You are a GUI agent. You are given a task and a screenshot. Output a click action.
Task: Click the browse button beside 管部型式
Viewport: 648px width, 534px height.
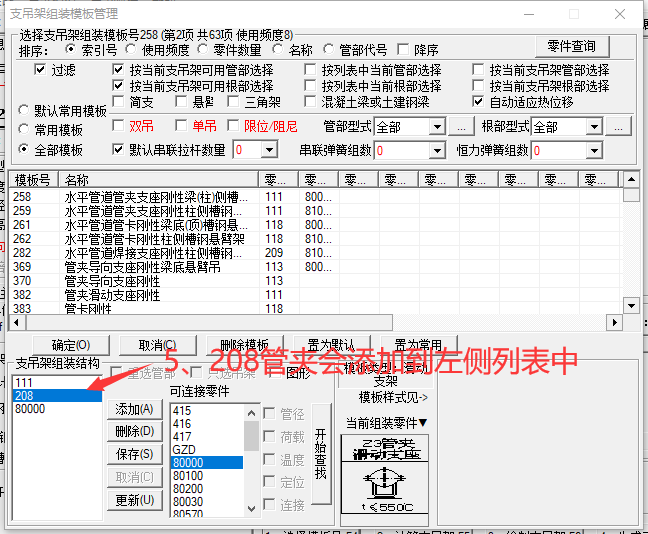coord(460,127)
